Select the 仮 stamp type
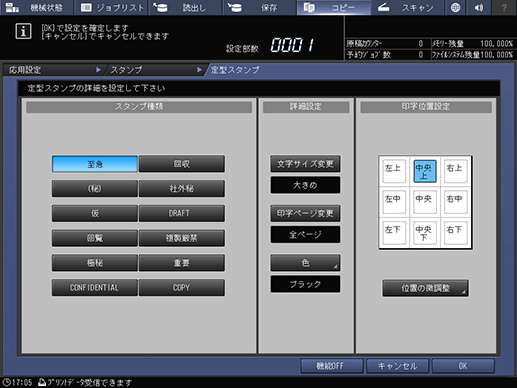517x388 pixels. [95, 213]
